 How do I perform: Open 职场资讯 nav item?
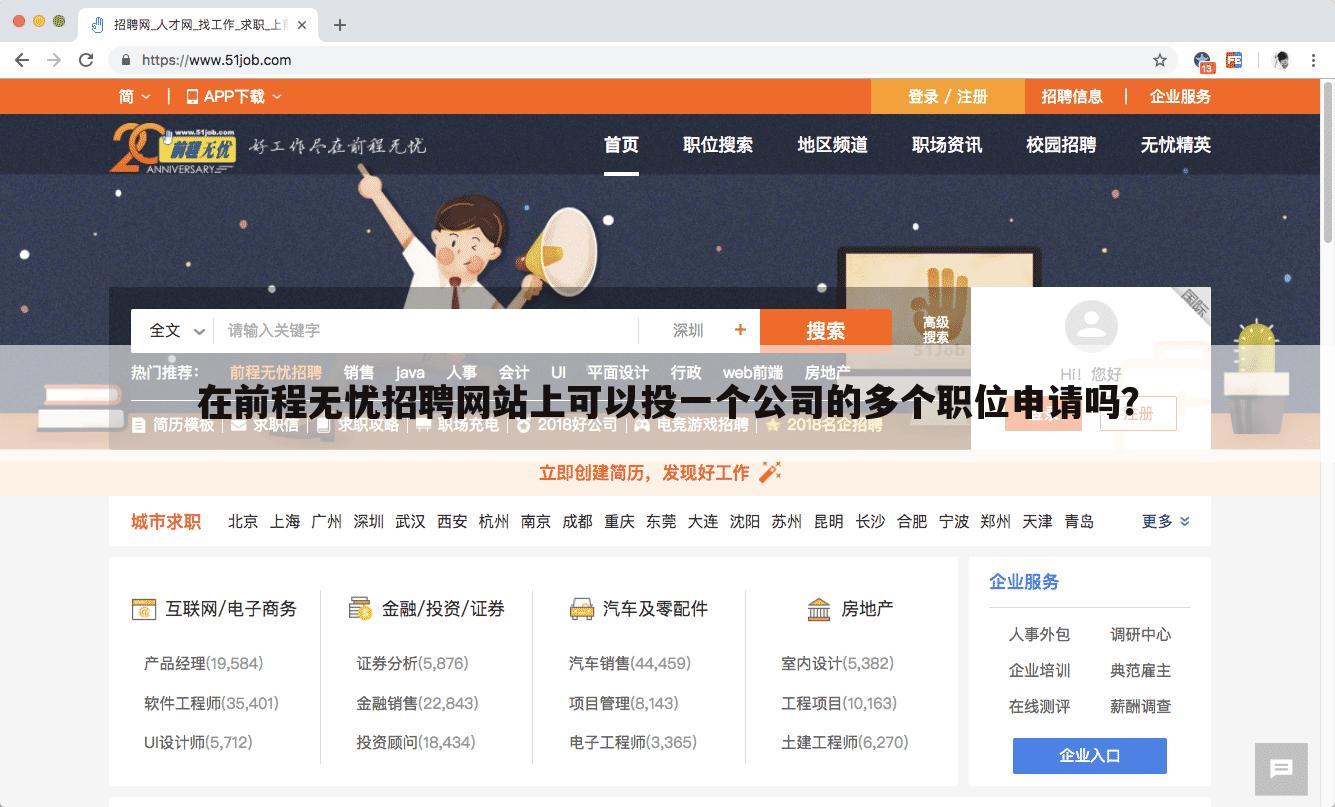coord(947,145)
